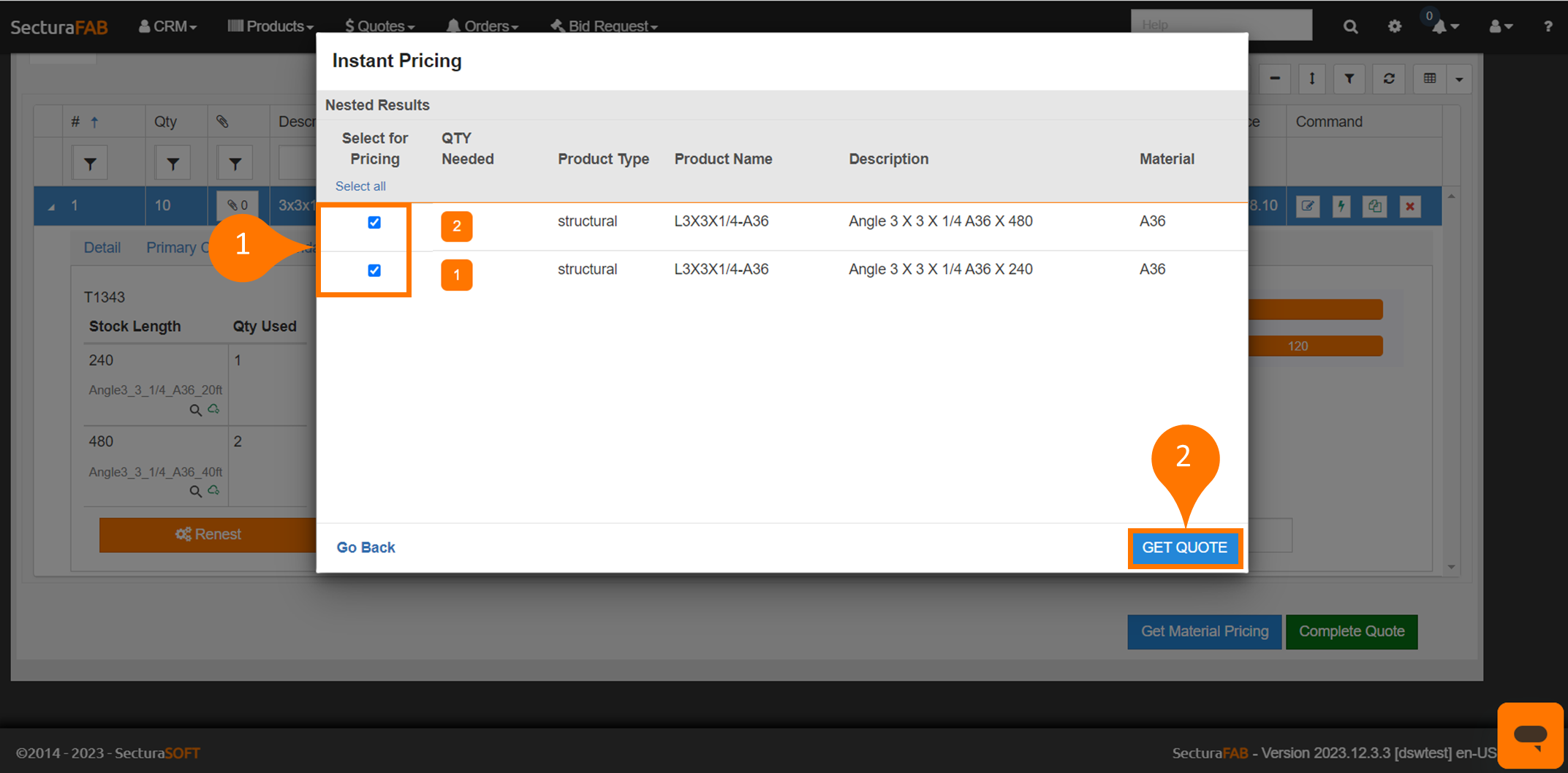Open the Quotes menu
Screen dimensions: 1568x773
pos(379,27)
